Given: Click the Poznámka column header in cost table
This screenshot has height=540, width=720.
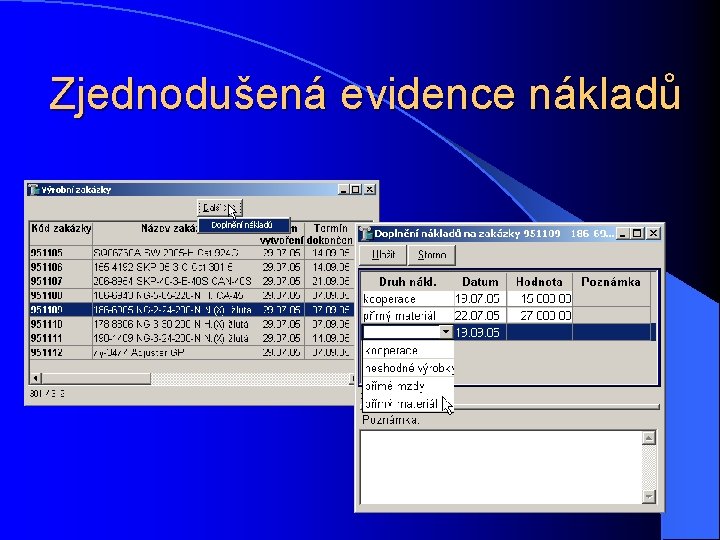Looking at the screenshot, I should click(x=611, y=281).
